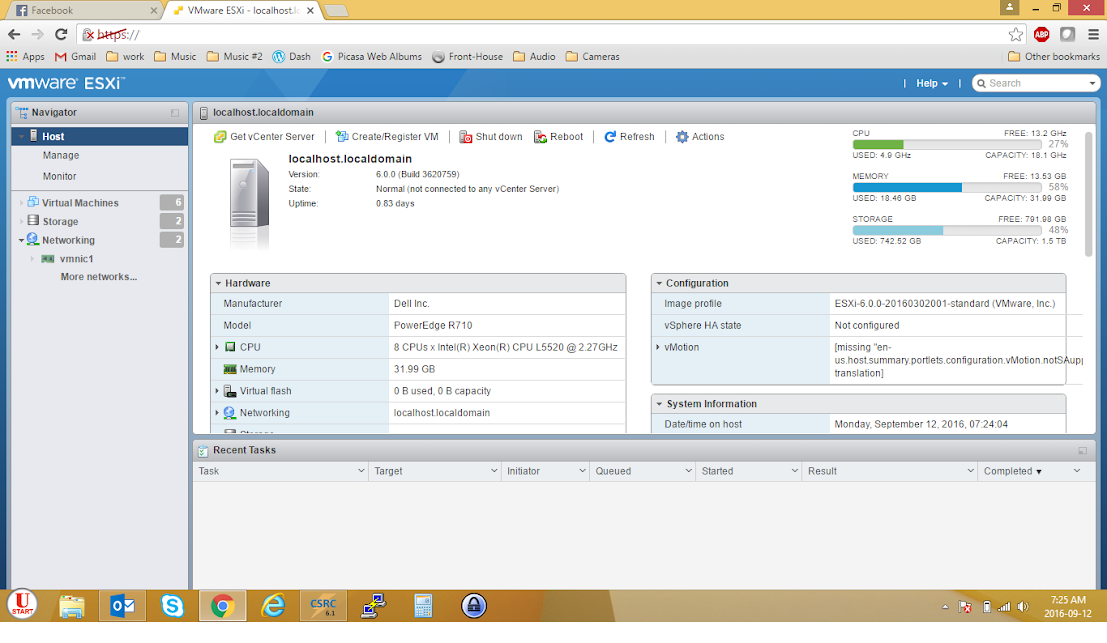Click the Storage navigator icon
Image resolution: width=1107 pixels, height=643 pixels.
pos(33,221)
